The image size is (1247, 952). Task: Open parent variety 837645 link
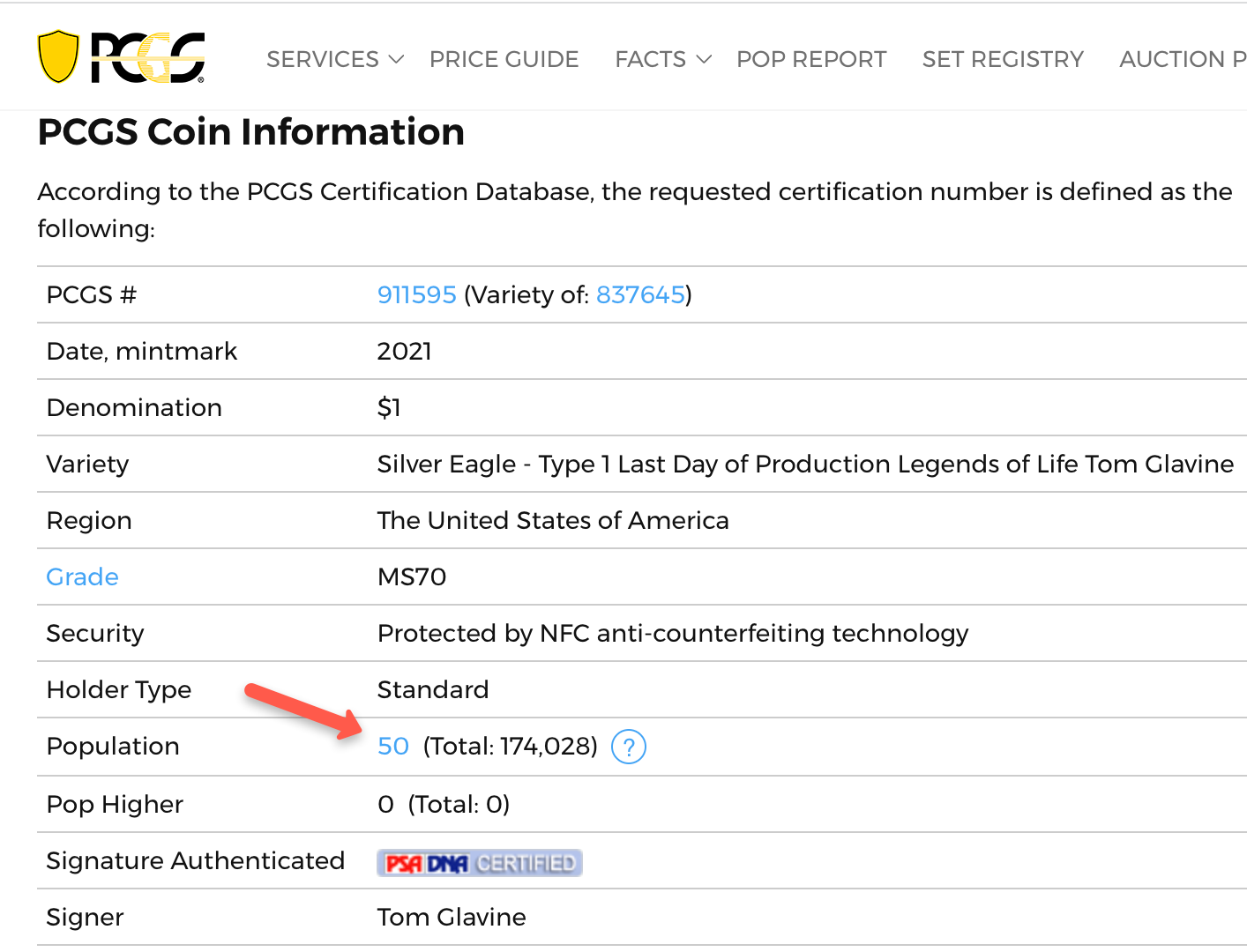640,294
